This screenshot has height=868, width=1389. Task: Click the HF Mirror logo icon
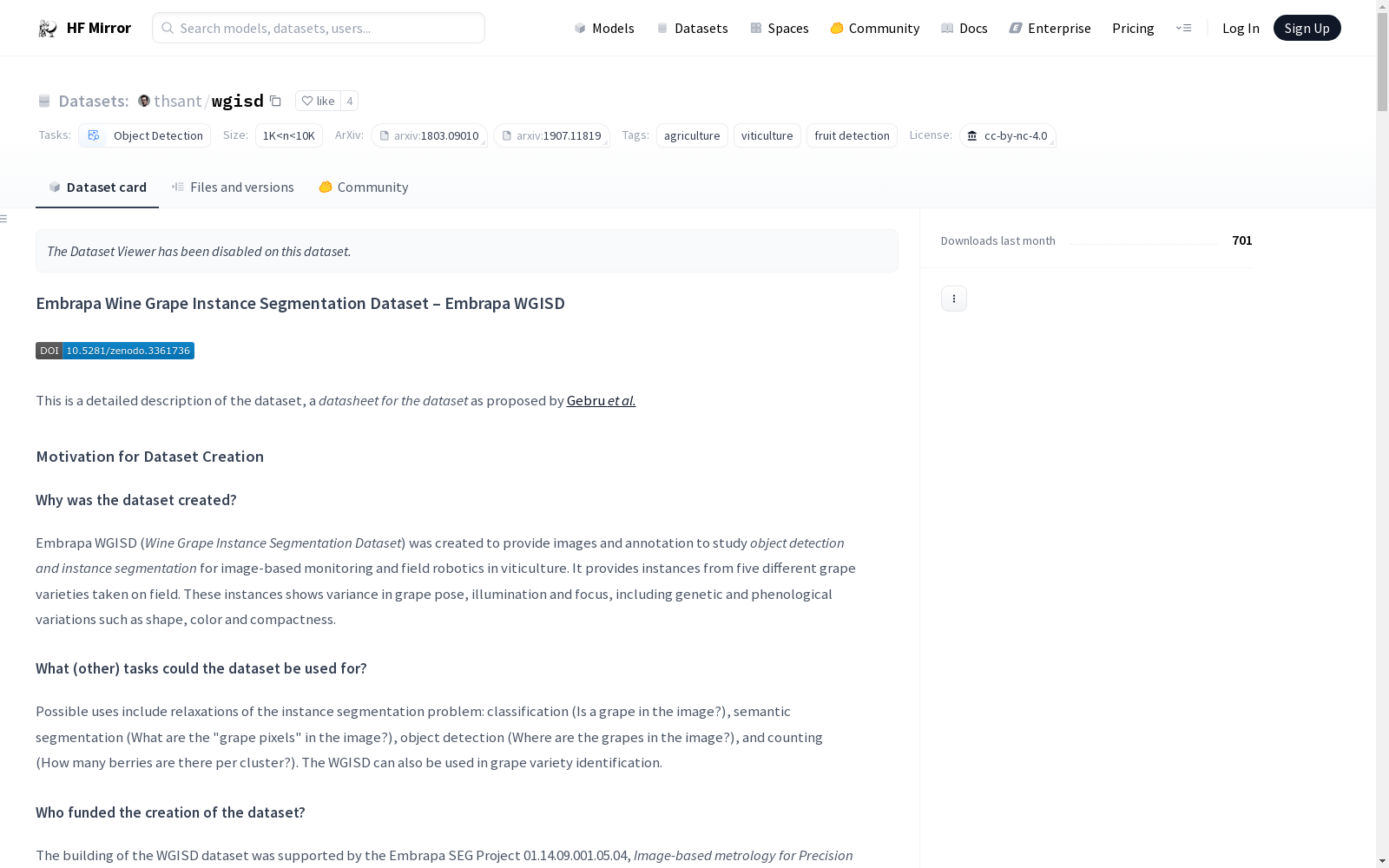click(48, 29)
